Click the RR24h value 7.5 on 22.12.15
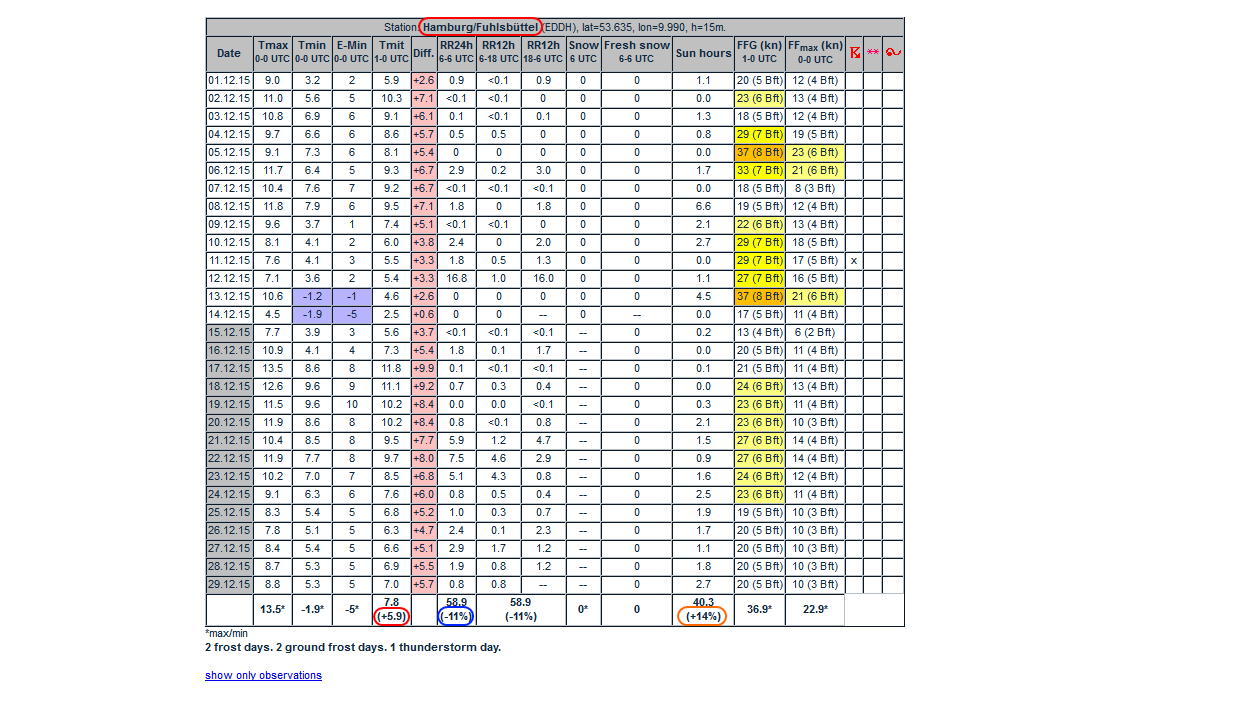 [456, 458]
